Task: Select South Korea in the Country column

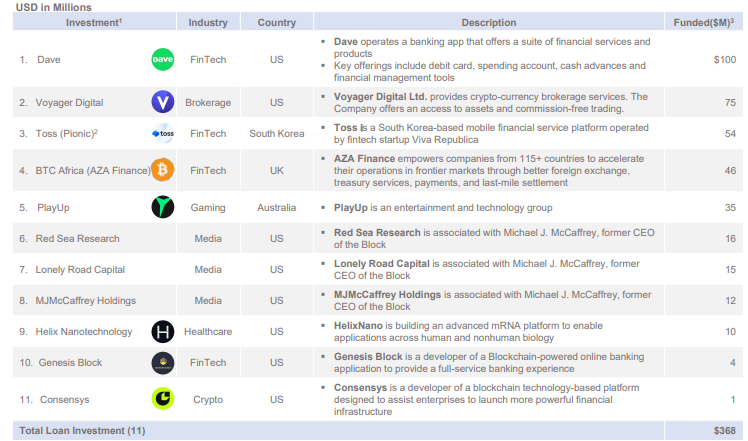Action: (276, 134)
